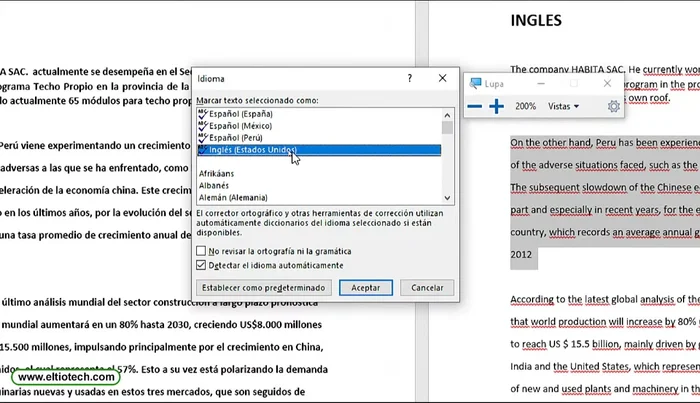
Task: Click the check-mark icon beside Español (Perú)
Action: pyautogui.click(x=203, y=138)
